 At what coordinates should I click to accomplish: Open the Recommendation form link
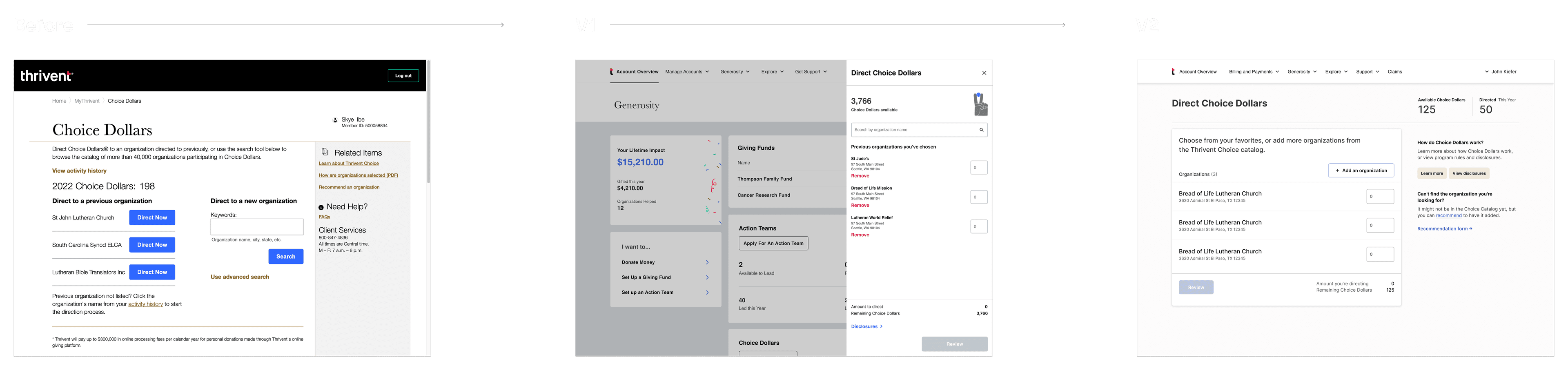click(x=1445, y=229)
